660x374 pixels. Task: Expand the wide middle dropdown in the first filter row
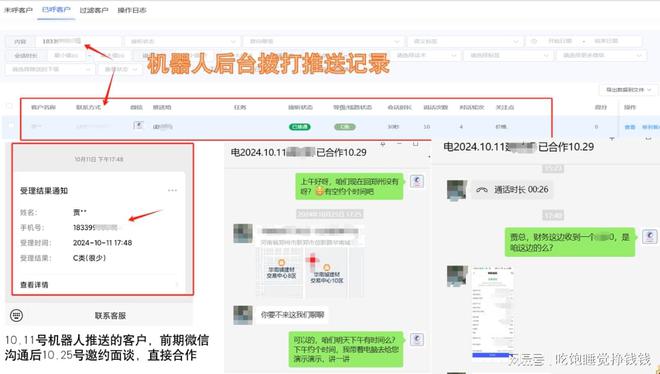pos(323,41)
